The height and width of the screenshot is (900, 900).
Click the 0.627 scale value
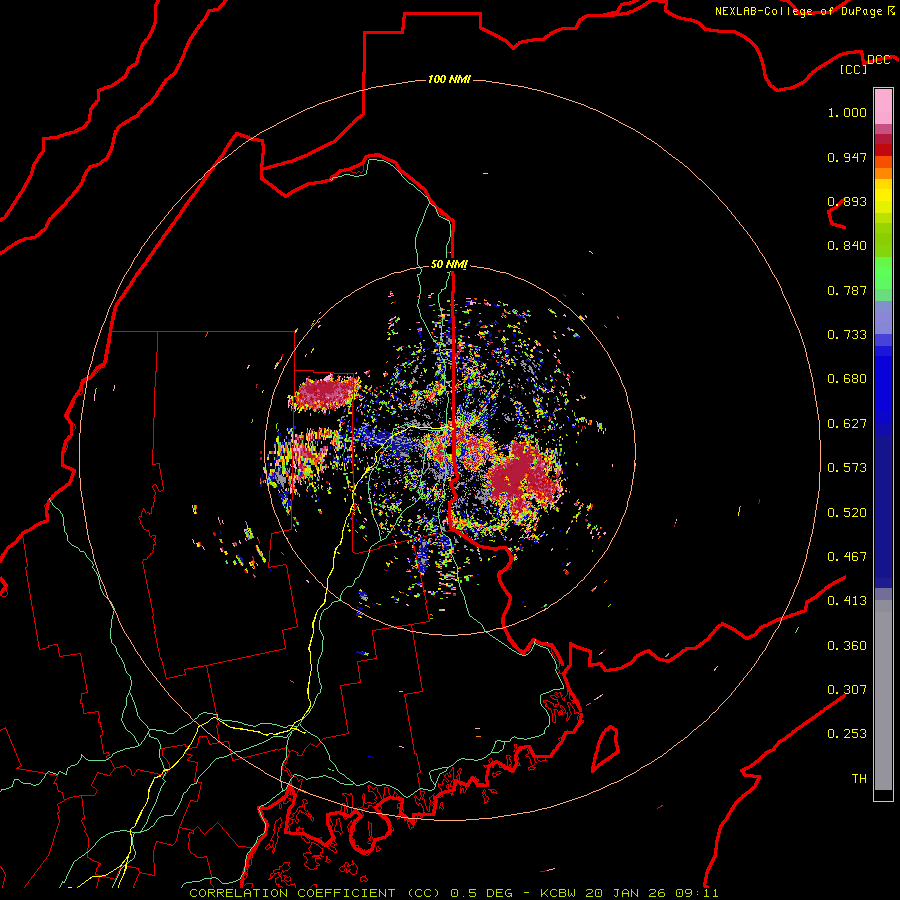pyautogui.click(x=847, y=424)
